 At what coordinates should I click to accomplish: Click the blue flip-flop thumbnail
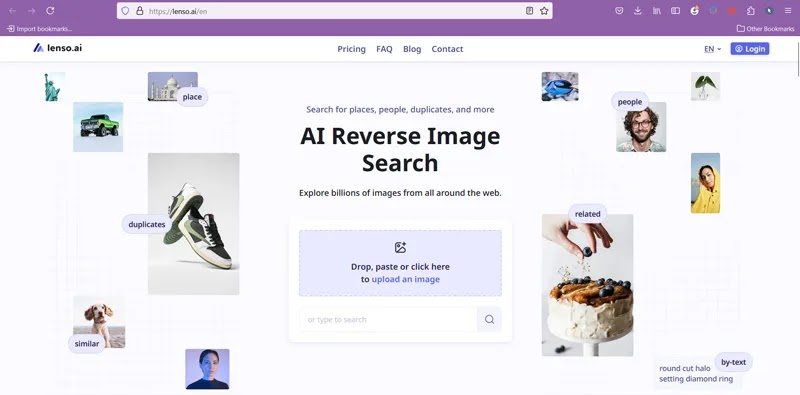[560, 86]
